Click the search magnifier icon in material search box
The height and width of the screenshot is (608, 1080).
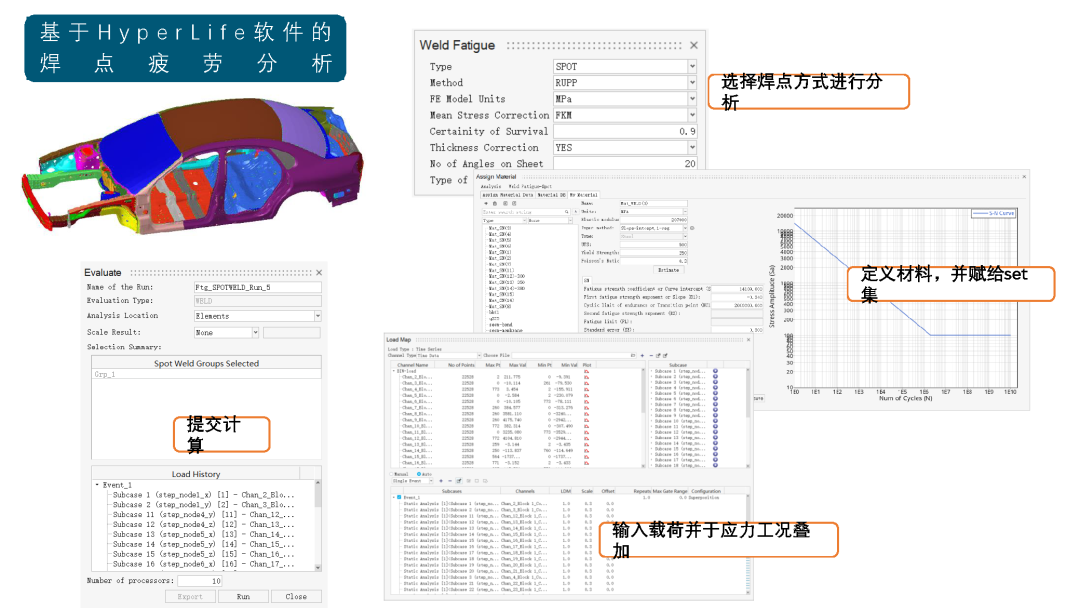click(567, 212)
